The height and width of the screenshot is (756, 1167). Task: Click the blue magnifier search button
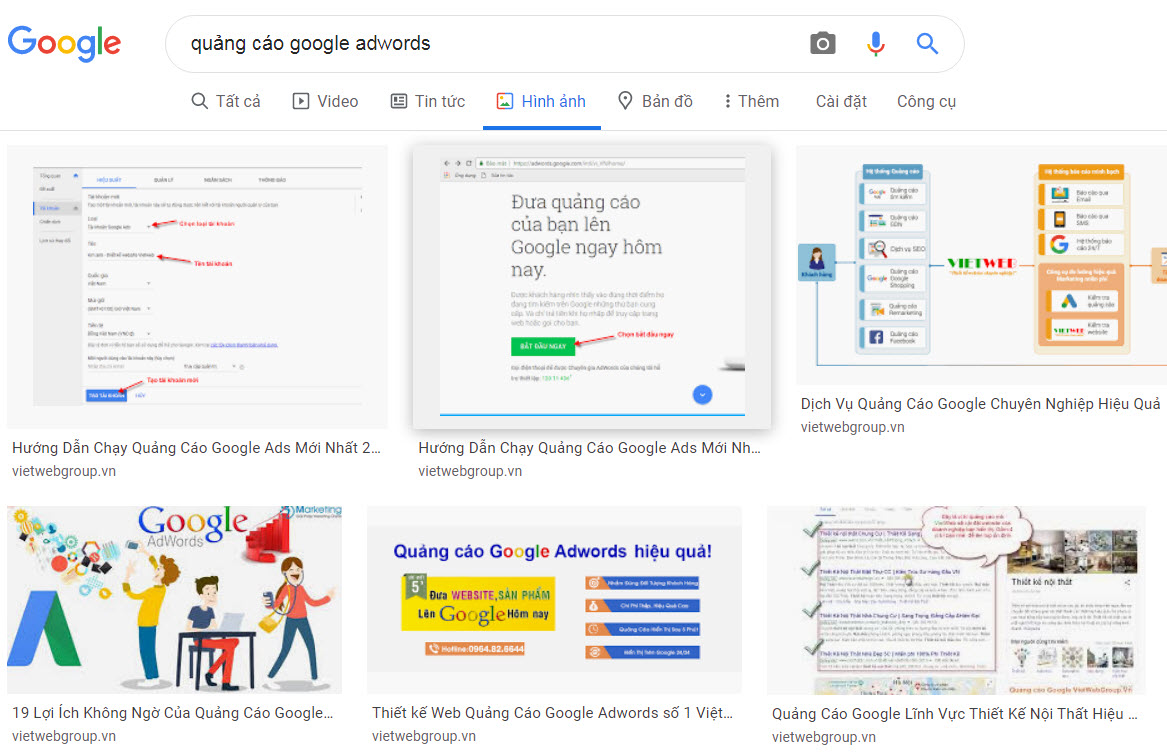click(927, 43)
